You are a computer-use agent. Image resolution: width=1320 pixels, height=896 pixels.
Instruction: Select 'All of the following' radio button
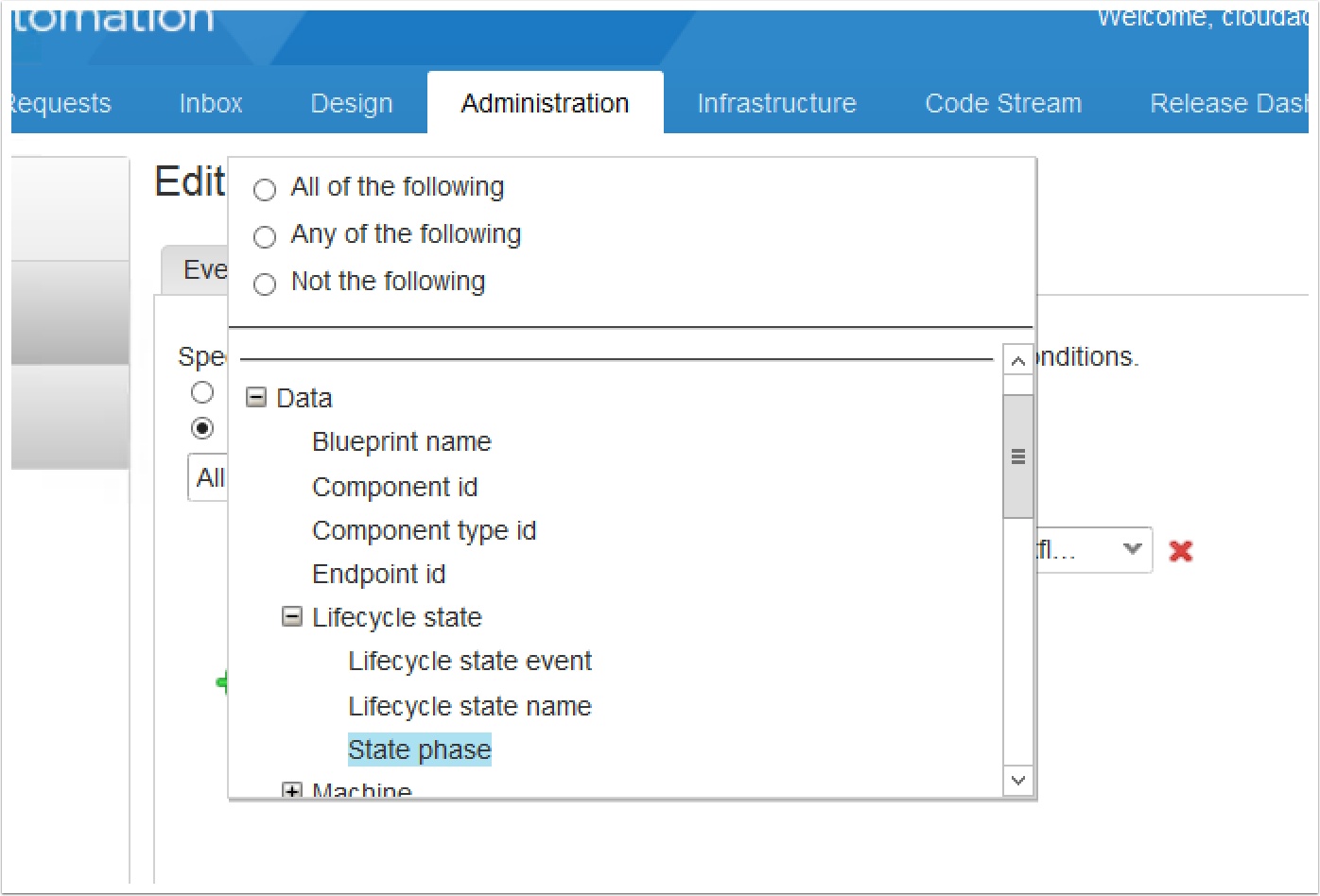265,189
